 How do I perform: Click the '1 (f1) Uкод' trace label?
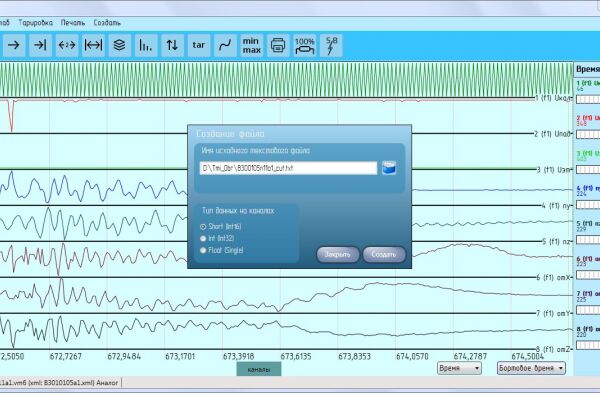pos(553,98)
